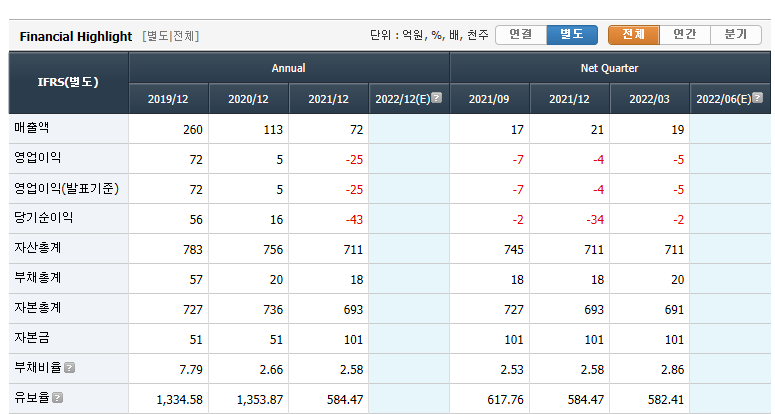Click the 582.41 reserve ratio value
Screen dimensions: 775x414
[x=666, y=400]
